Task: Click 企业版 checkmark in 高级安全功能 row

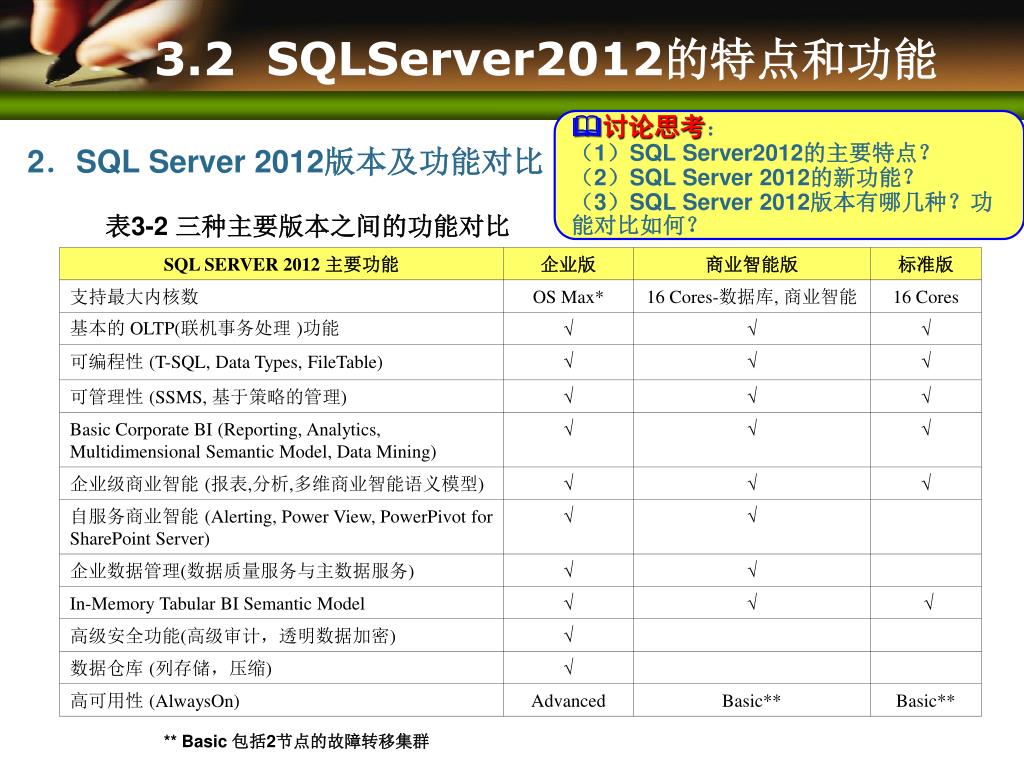Action: click(569, 633)
